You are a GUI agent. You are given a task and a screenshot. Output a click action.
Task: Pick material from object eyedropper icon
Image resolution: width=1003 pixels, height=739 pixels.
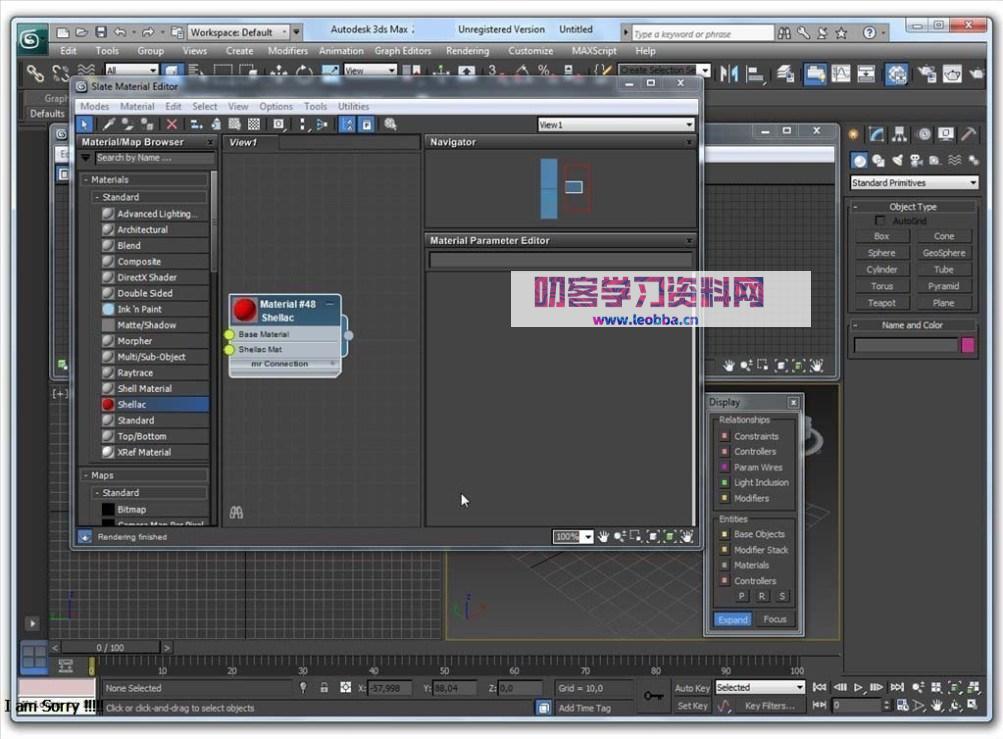pyautogui.click(x=109, y=124)
